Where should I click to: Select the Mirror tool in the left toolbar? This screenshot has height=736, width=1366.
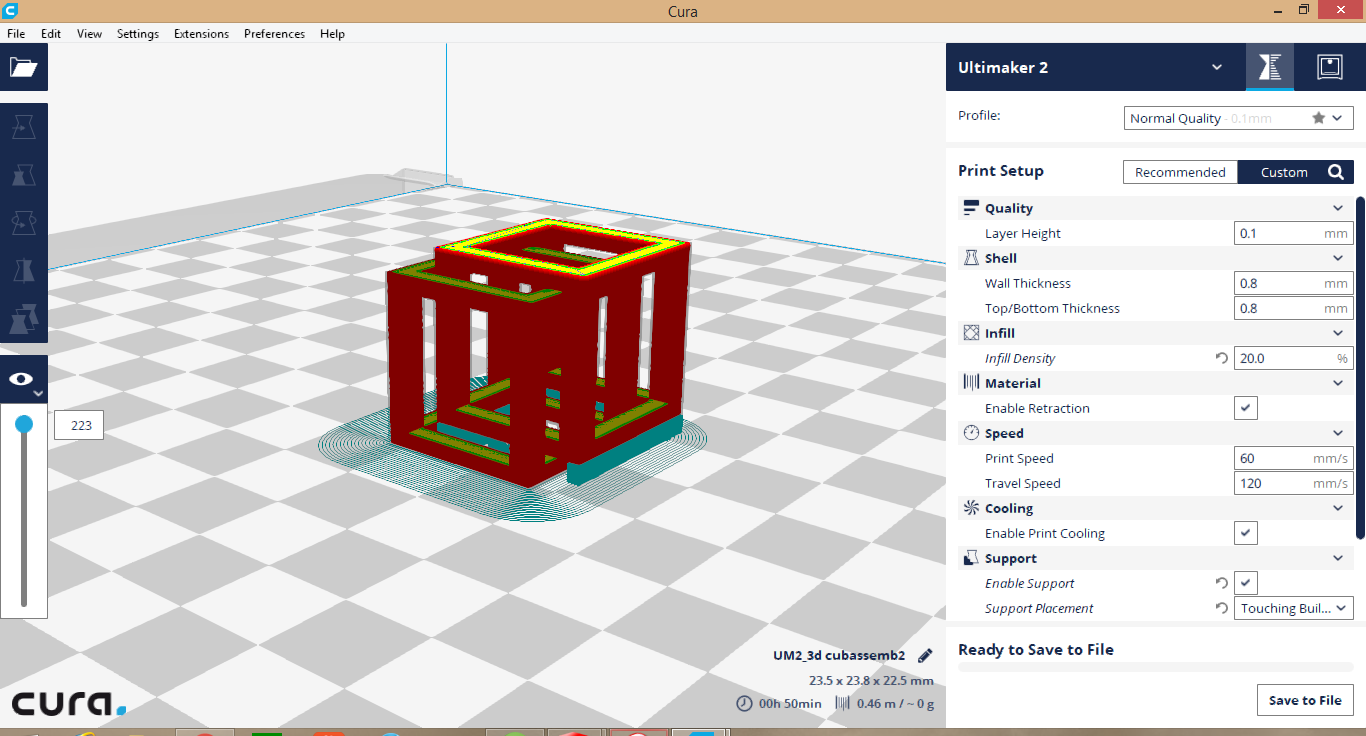click(23, 271)
